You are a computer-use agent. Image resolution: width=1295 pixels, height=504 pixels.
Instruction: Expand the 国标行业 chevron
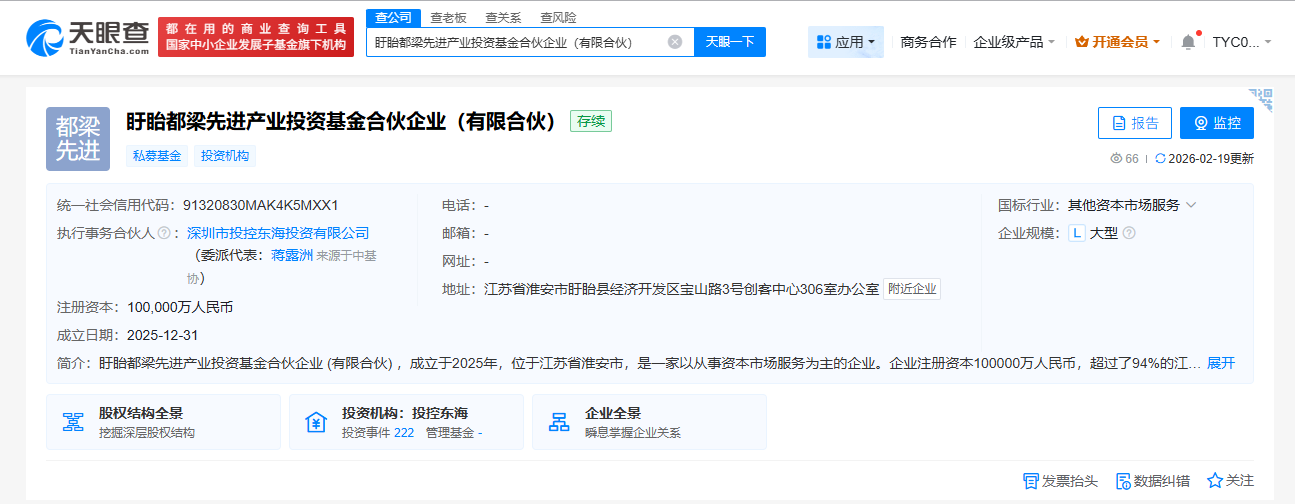coord(1191,205)
